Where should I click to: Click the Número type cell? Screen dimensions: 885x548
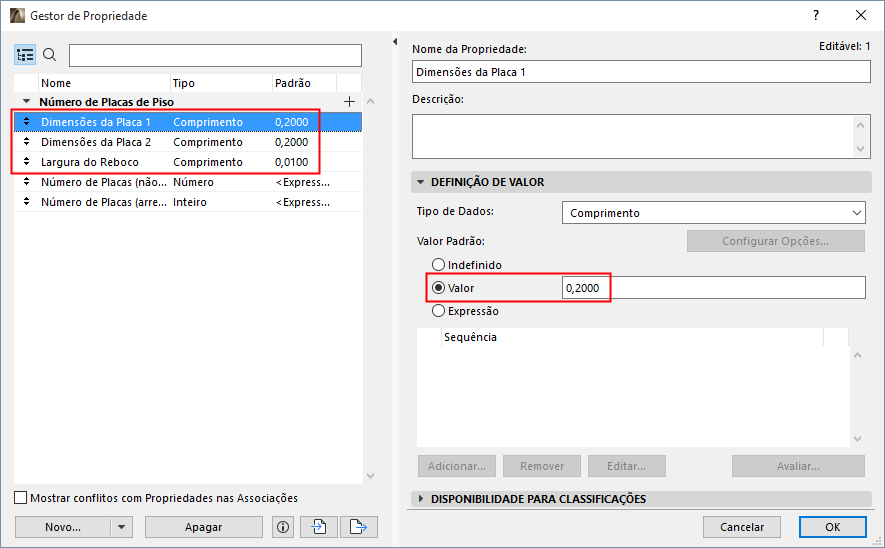193,182
